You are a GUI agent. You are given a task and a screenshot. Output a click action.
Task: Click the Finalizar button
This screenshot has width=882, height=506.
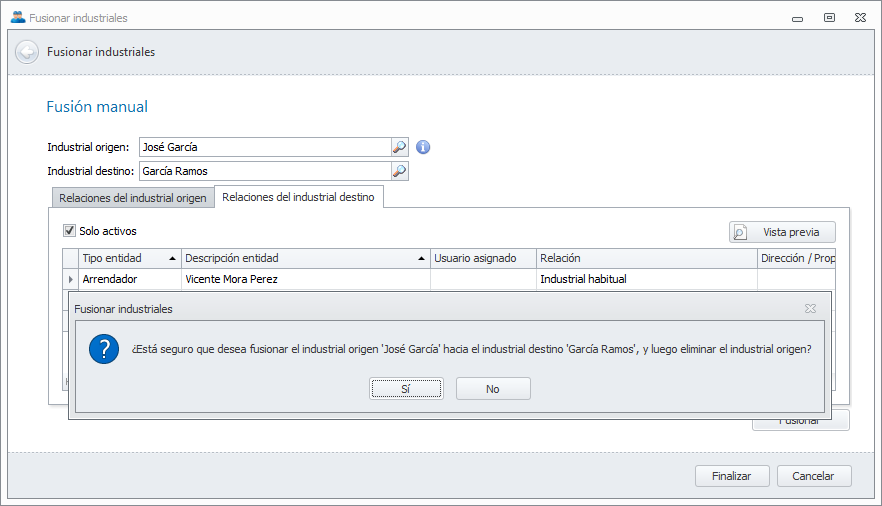pyautogui.click(x=731, y=476)
